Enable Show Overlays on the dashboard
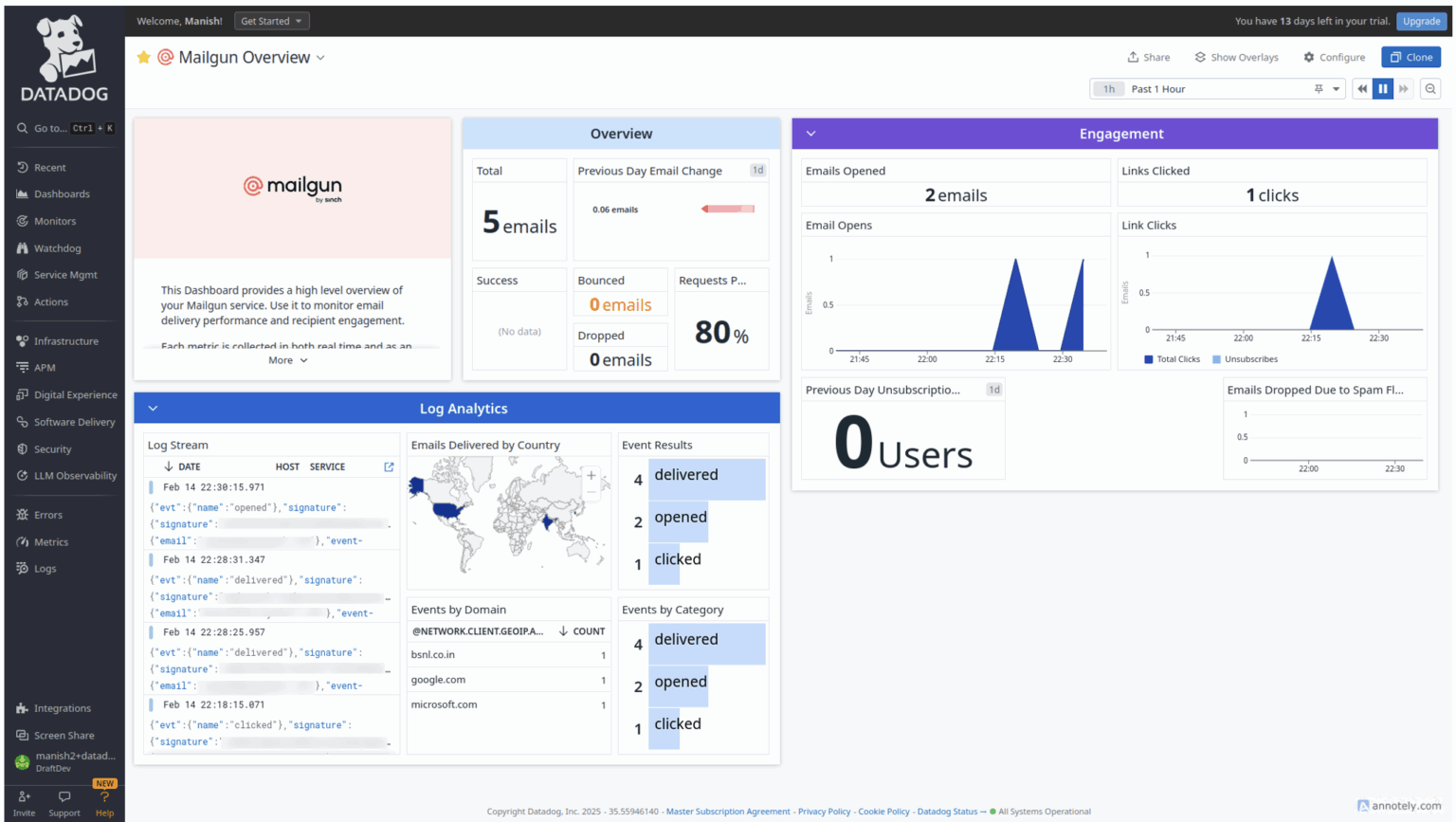Screen dimensions: 1456x822 point(1236,57)
